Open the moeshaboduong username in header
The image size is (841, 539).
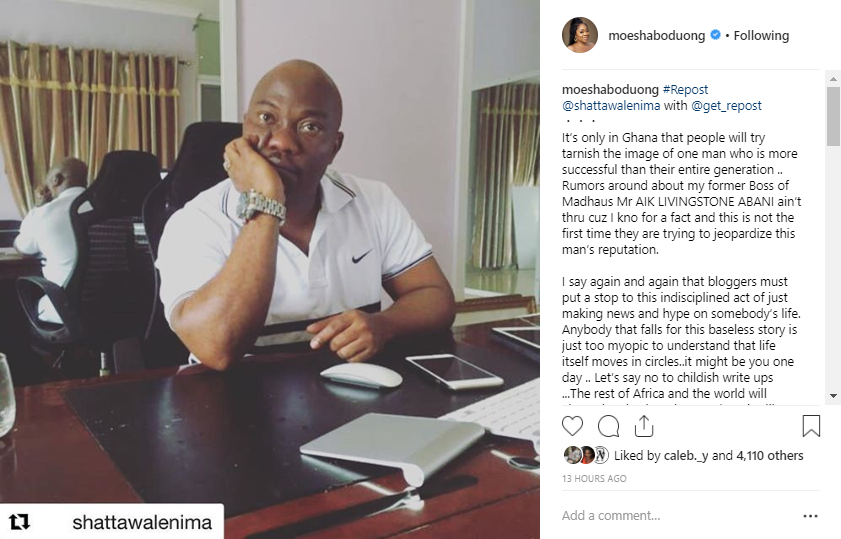tap(656, 35)
